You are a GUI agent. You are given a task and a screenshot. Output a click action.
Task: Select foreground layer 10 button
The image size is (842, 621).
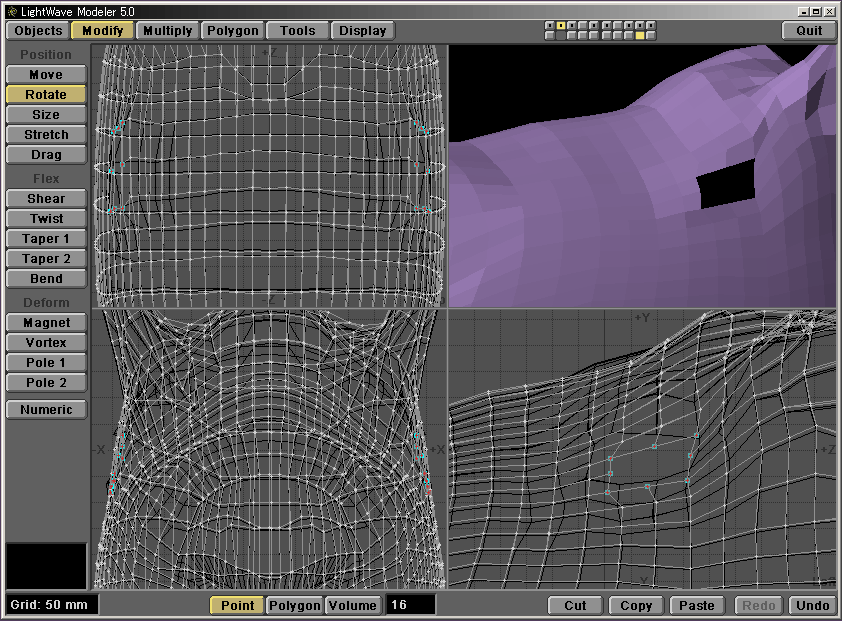tap(652, 24)
